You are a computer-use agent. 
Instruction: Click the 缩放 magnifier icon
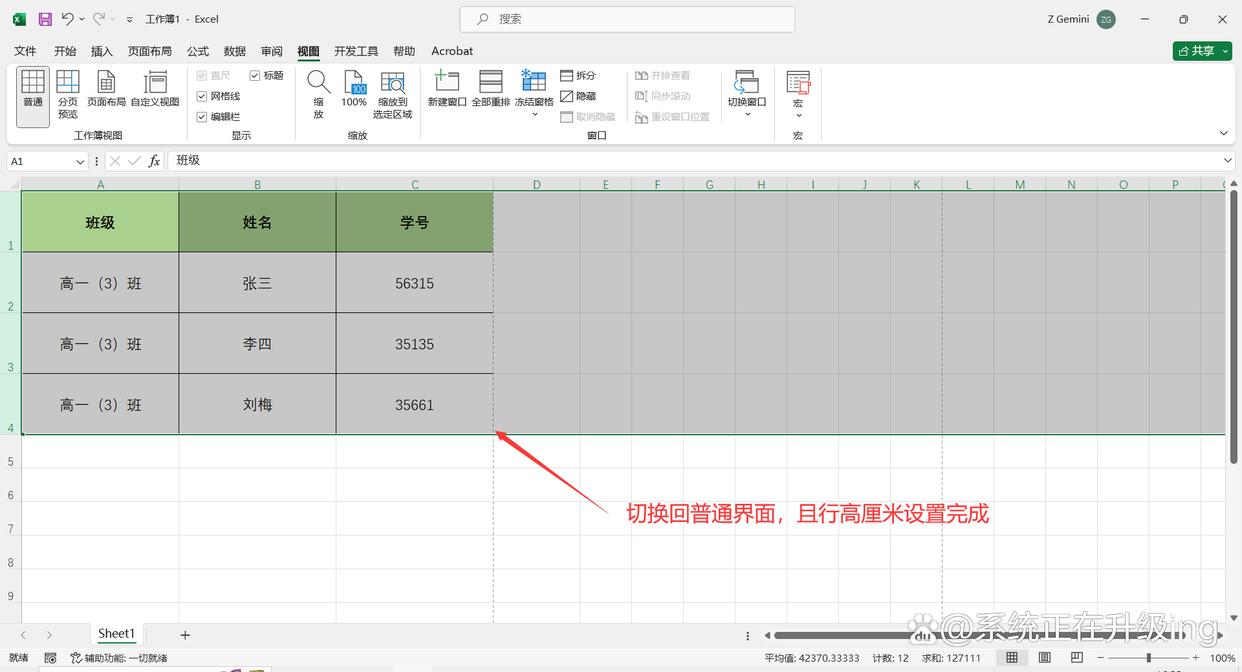pyautogui.click(x=318, y=82)
